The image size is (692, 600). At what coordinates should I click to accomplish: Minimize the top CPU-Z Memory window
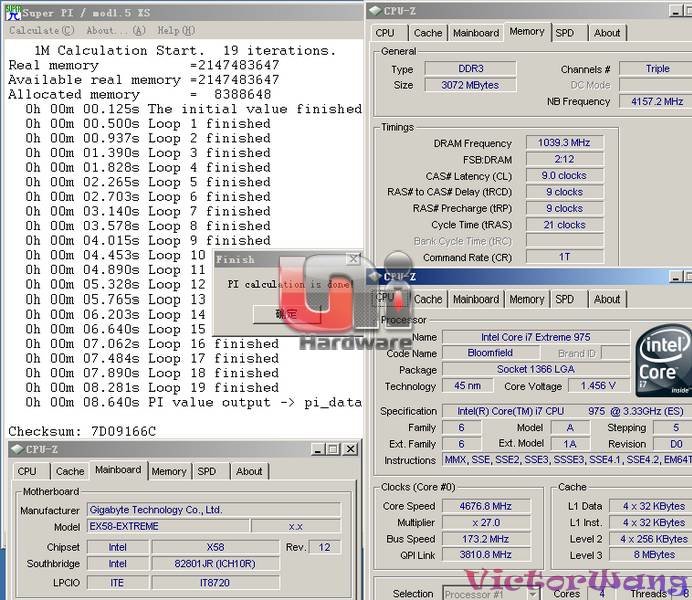[676, 11]
